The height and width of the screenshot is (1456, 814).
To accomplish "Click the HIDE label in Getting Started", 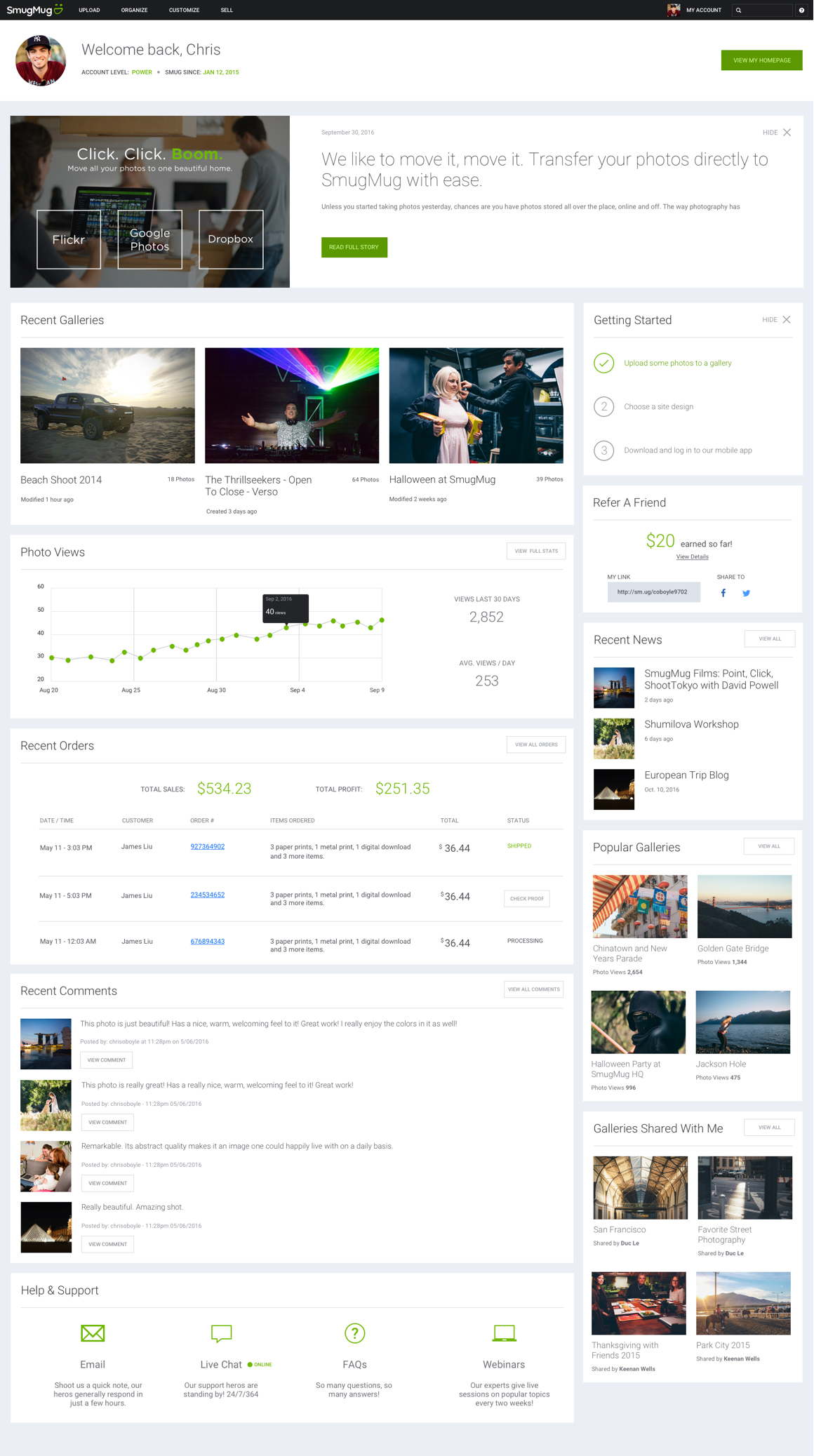I will 770,320.
